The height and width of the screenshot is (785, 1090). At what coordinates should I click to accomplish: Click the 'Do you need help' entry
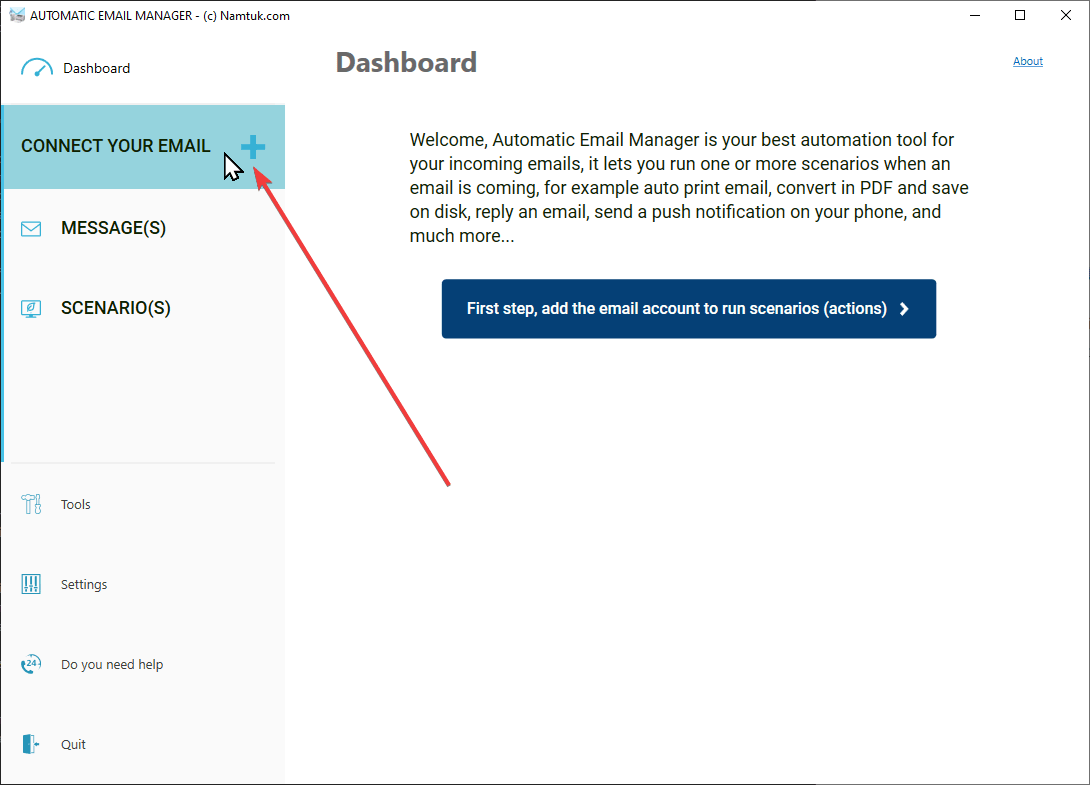[x=112, y=664]
